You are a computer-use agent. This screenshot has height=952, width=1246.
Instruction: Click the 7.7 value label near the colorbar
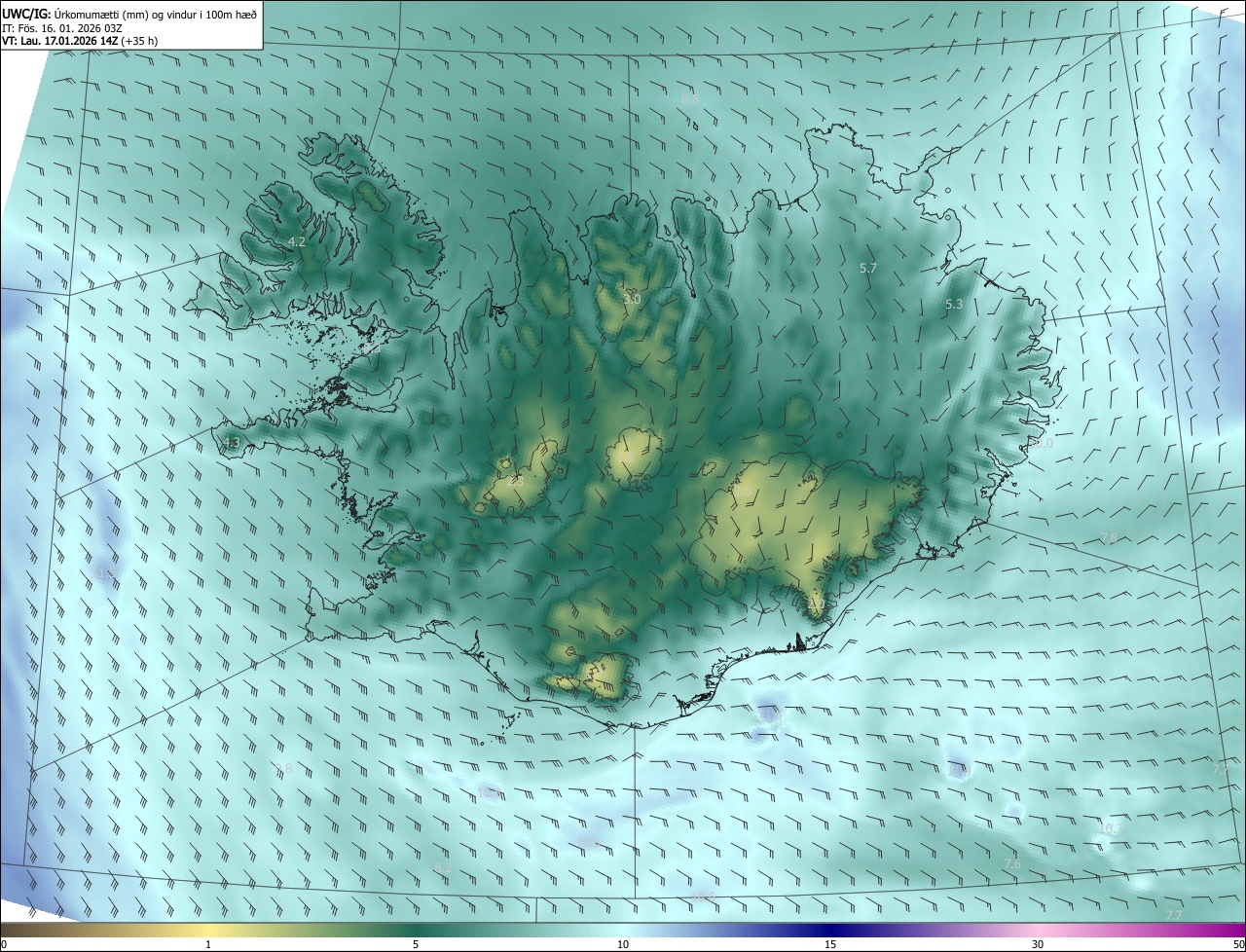[1174, 916]
